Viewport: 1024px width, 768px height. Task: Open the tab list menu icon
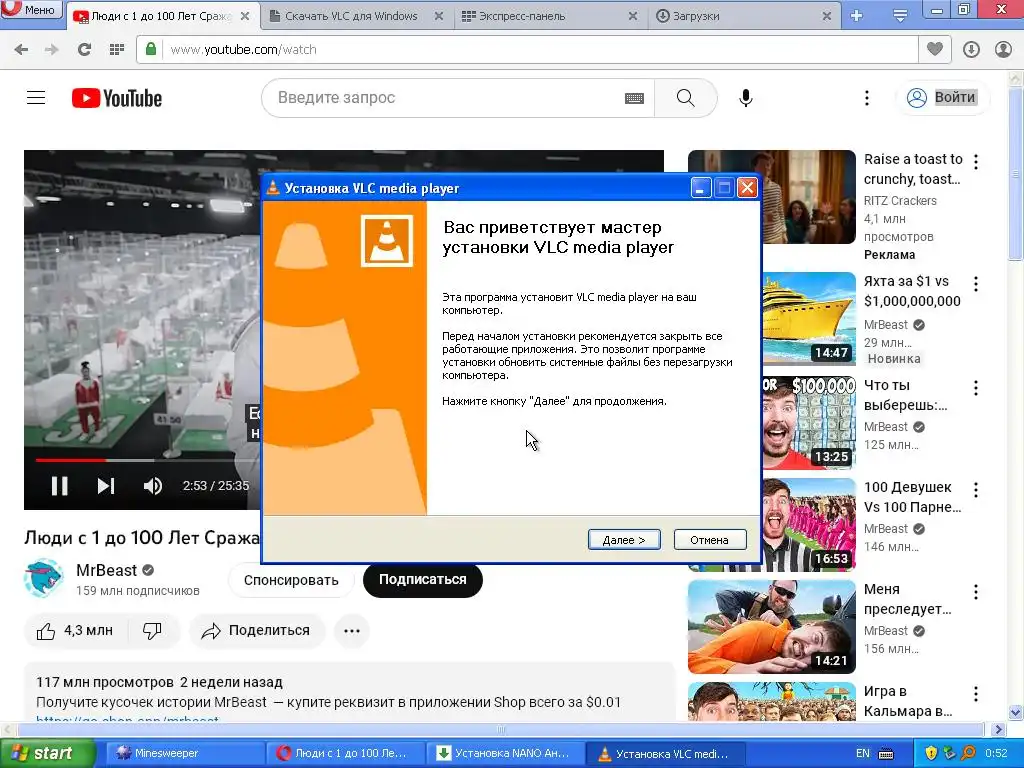(x=901, y=16)
